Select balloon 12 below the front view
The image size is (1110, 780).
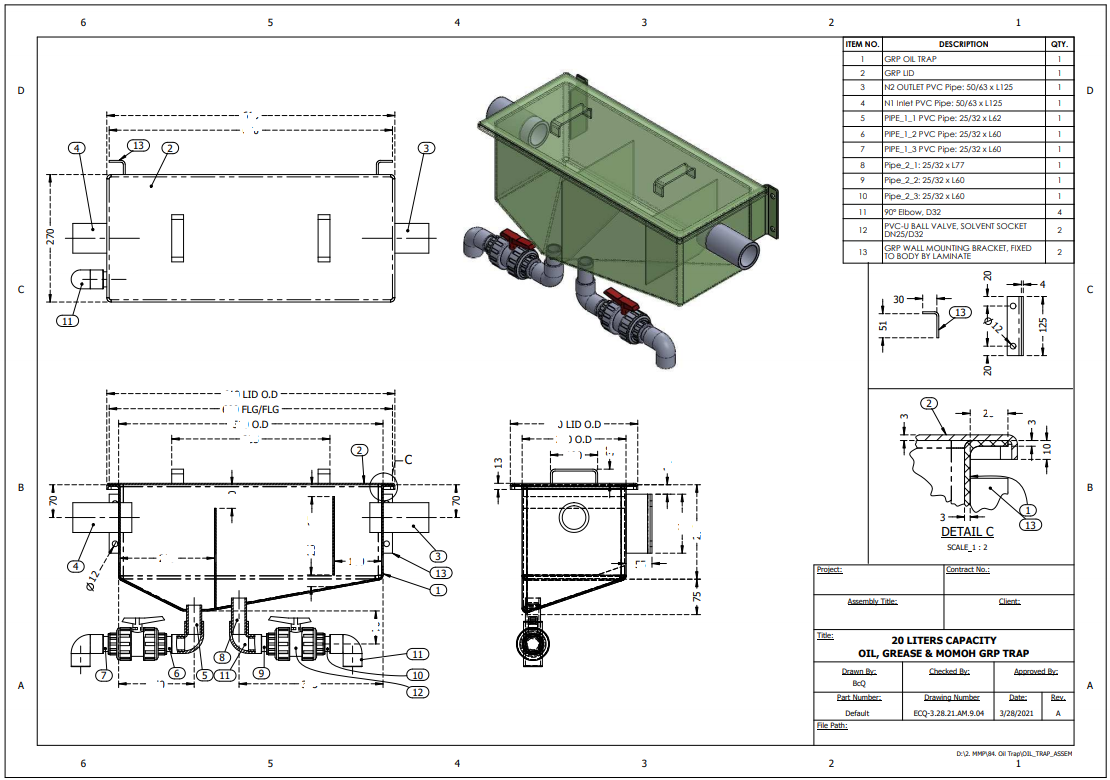tap(420, 692)
